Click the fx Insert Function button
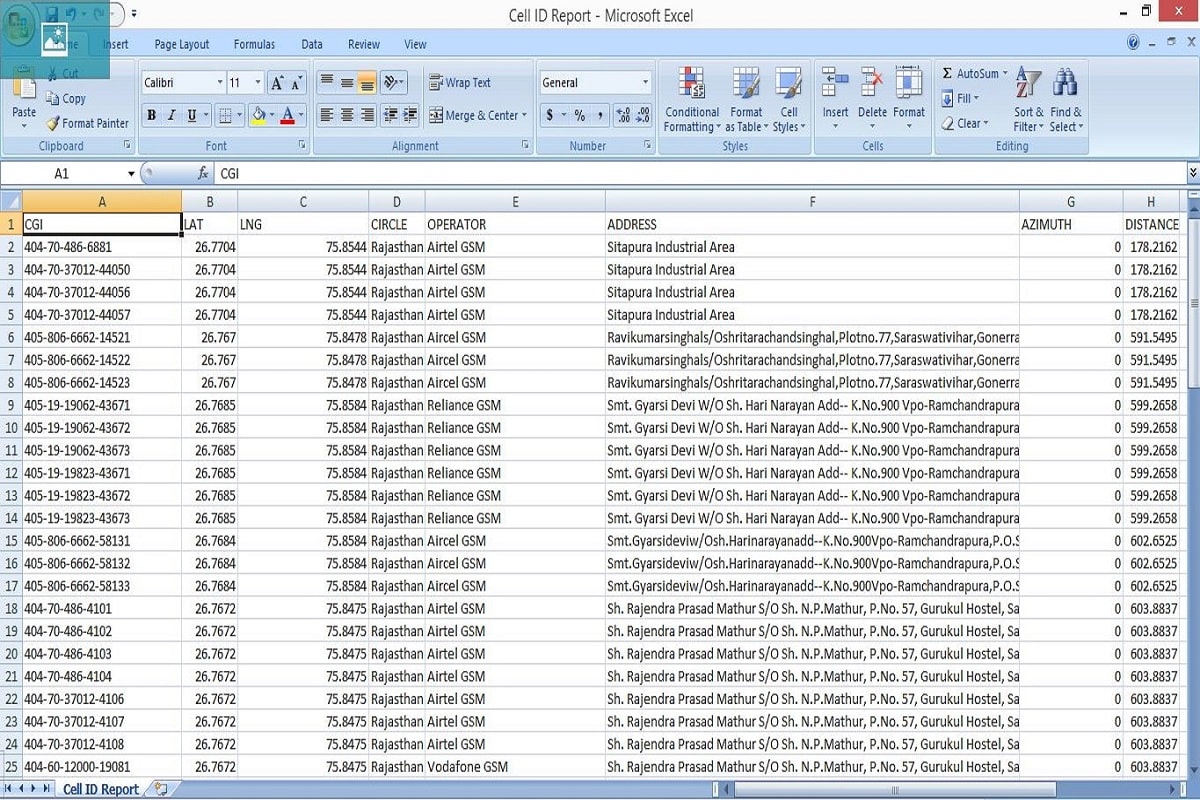The height and width of the screenshot is (800, 1200). click(203, 173)
